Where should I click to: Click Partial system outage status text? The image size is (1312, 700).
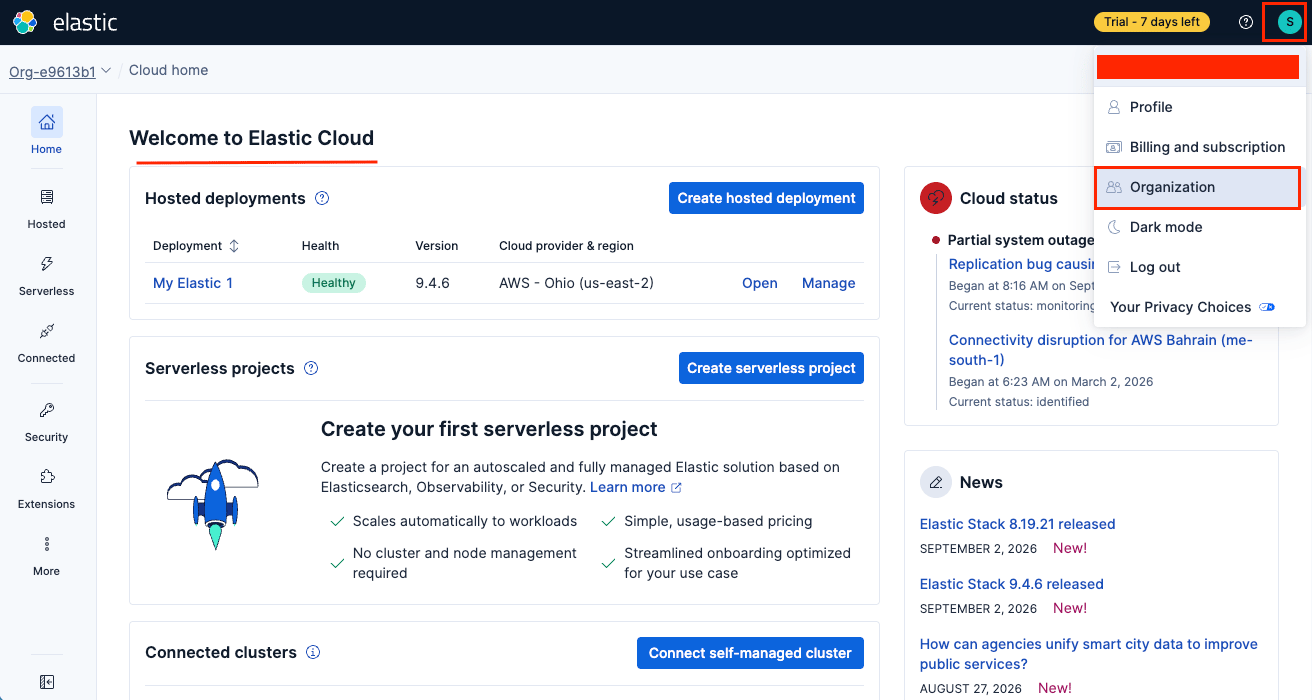pyautogui.click(x=1021, y=240)
